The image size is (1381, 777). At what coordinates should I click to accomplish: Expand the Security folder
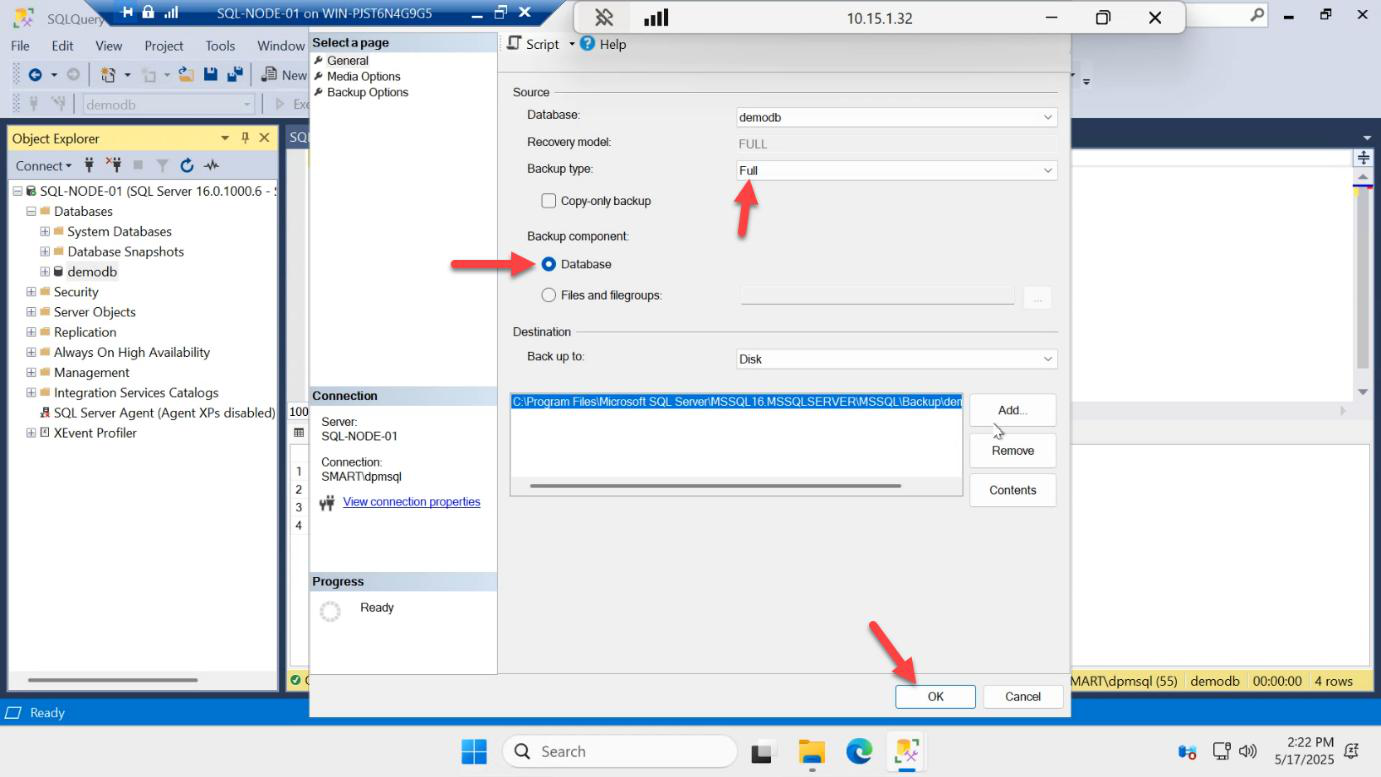(31, 292)
